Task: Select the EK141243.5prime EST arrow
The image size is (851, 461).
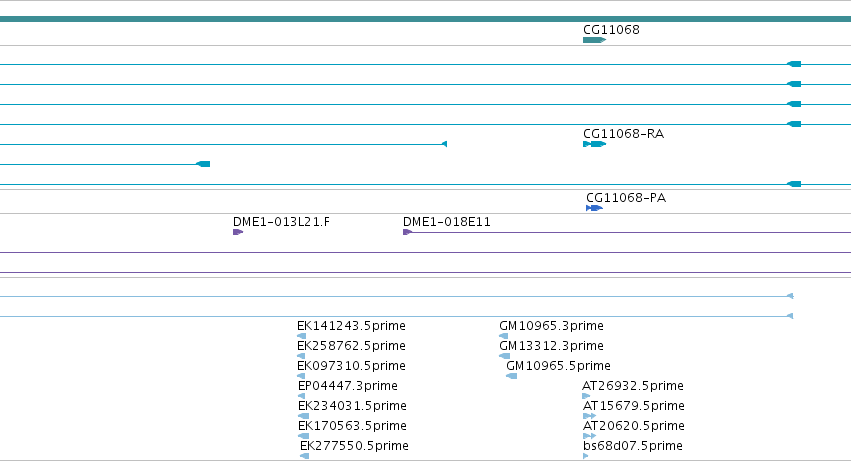Action: [x=302, y=336]
